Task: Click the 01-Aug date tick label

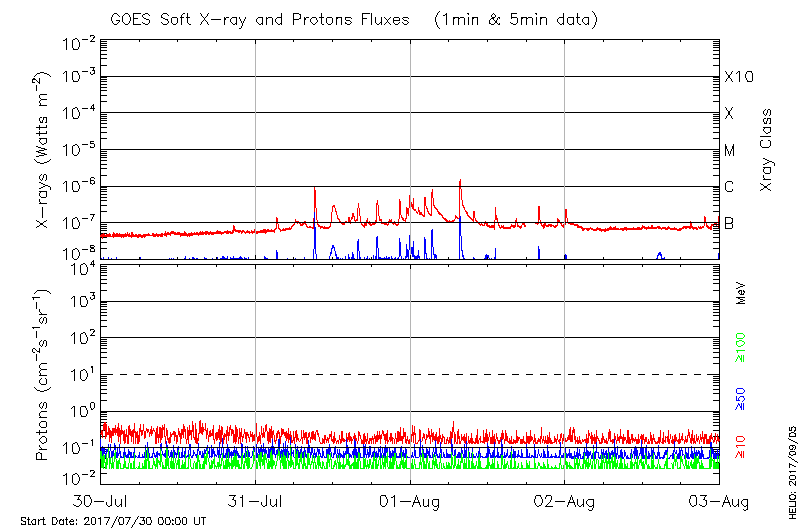Action: [x=410, y=499]
